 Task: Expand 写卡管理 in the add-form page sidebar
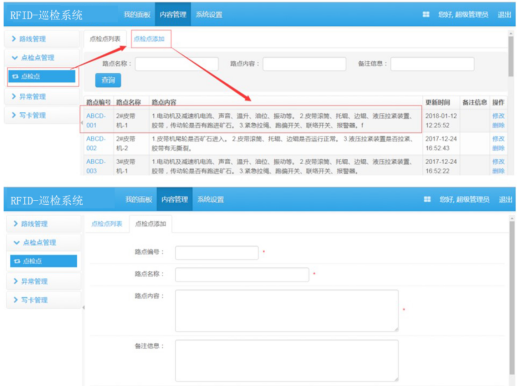43,300
